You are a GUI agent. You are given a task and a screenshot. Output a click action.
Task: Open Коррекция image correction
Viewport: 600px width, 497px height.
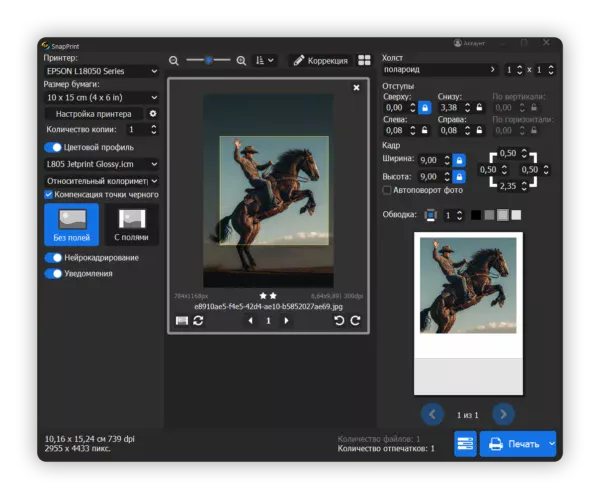[x=321, y=60]
